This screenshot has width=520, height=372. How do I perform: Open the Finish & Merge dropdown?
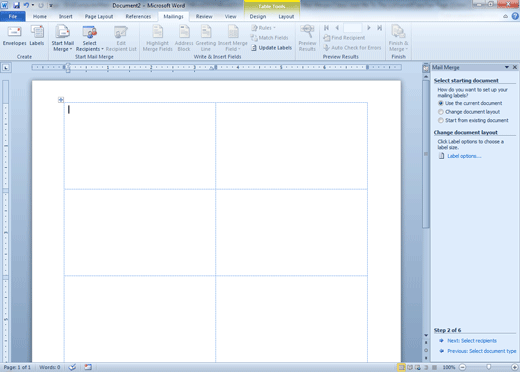tap(398, 39)
